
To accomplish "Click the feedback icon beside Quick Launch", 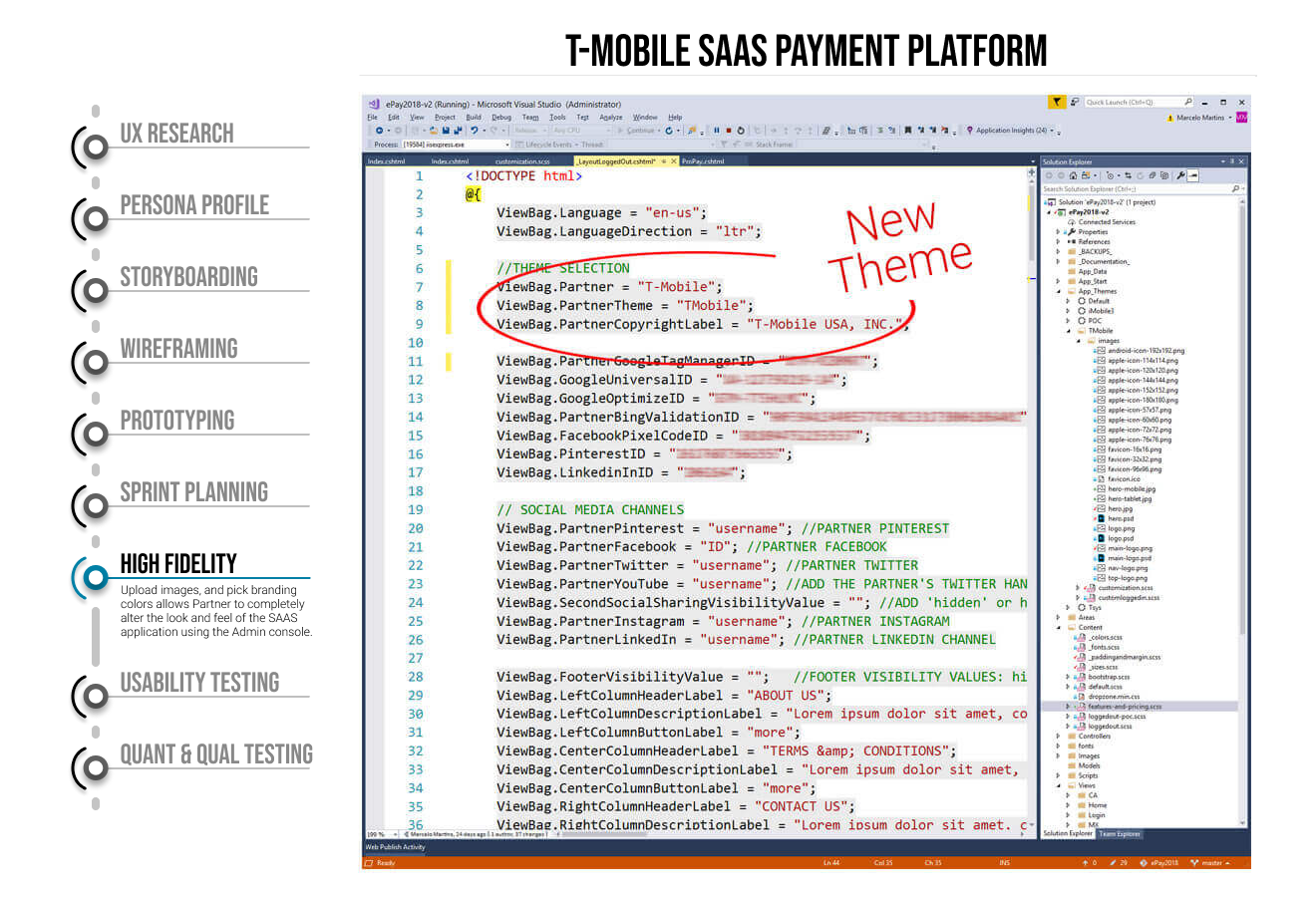I will 1076,102.
